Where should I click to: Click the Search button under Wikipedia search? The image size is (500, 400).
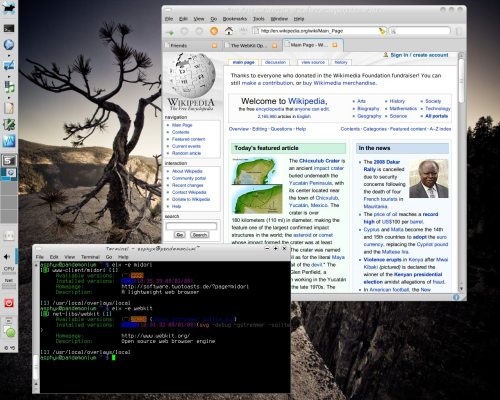click(200, 235)
